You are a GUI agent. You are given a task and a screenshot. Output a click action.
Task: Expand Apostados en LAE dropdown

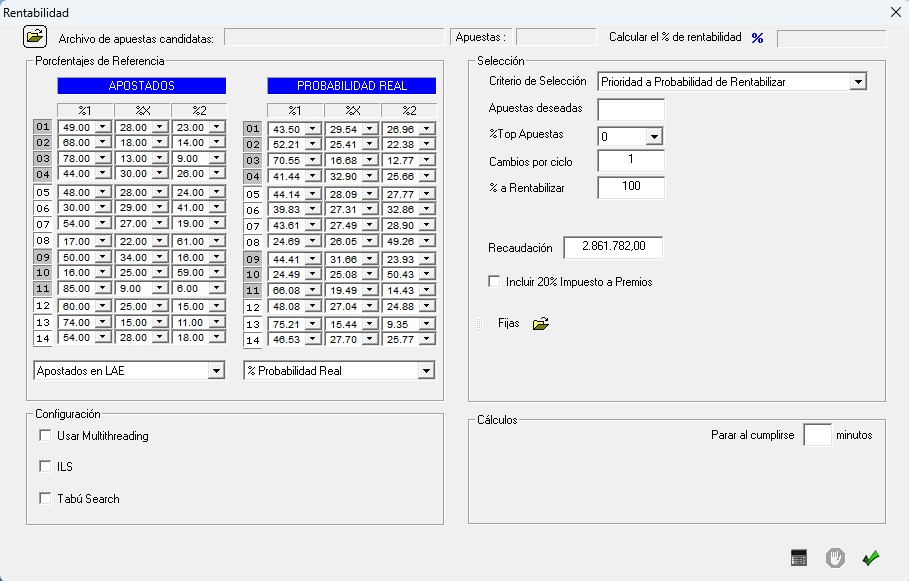(216, 371)
